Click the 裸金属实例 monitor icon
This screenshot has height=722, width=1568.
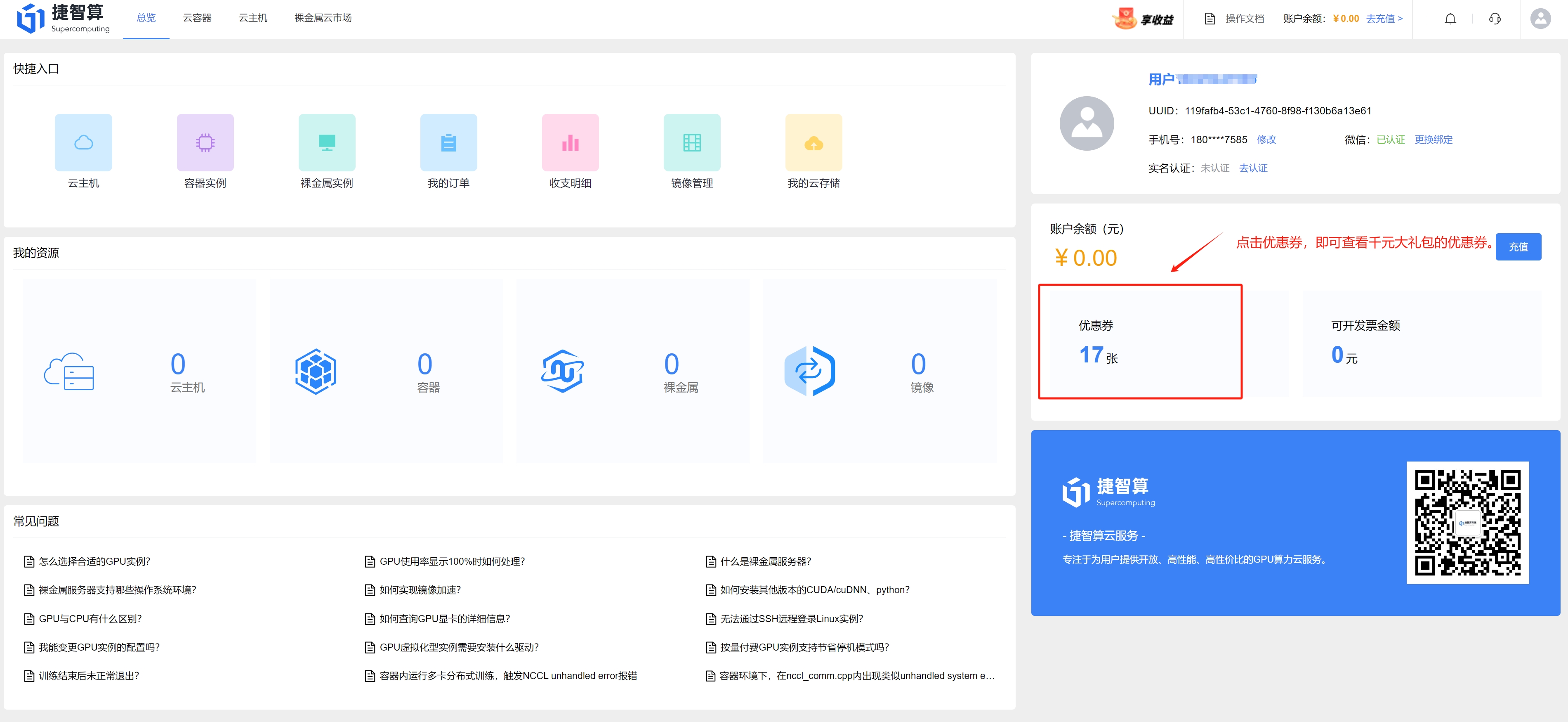(327, 142)
